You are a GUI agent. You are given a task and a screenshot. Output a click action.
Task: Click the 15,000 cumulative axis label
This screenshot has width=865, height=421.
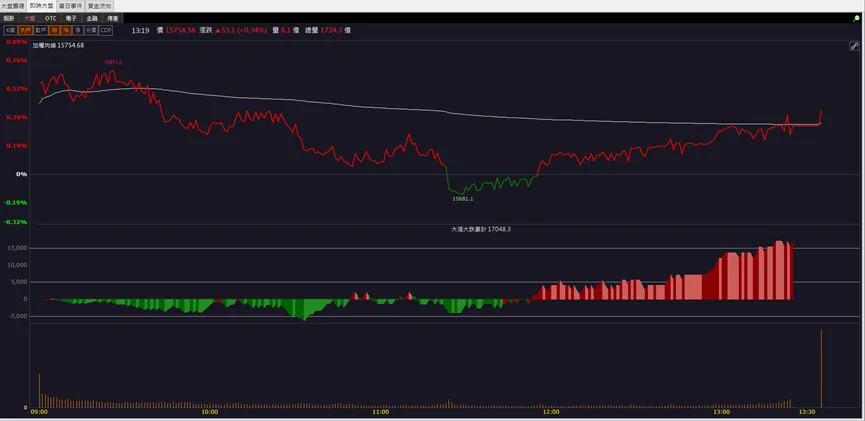point(16,248)
